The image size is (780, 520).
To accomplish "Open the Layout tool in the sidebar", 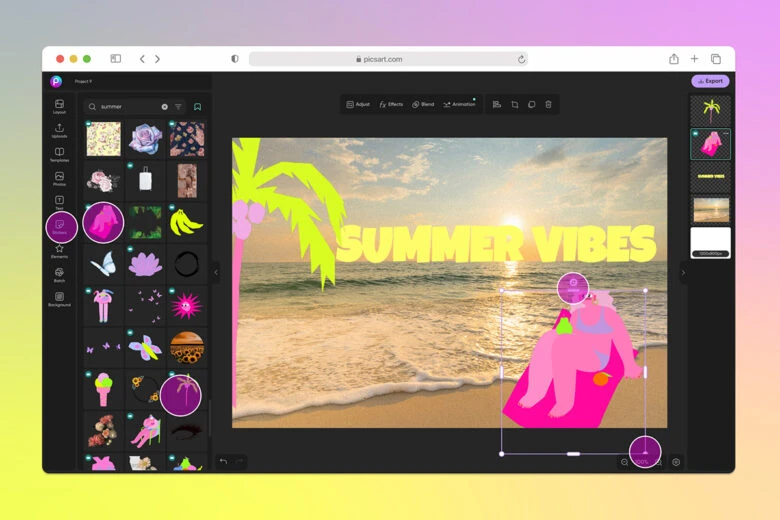I will pyautogui.click(x=60, y=106).
